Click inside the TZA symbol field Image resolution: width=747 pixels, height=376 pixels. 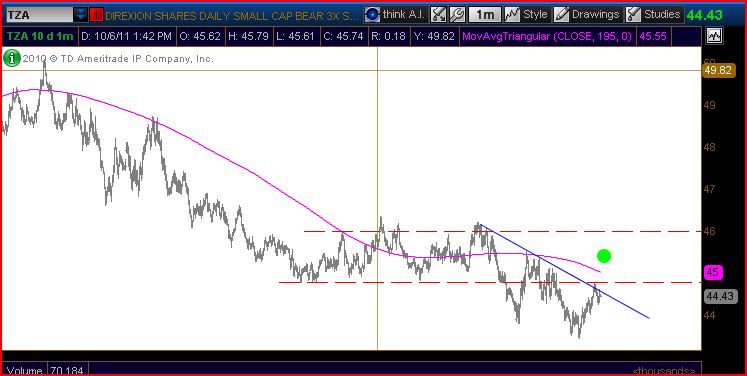pos(40,15)
